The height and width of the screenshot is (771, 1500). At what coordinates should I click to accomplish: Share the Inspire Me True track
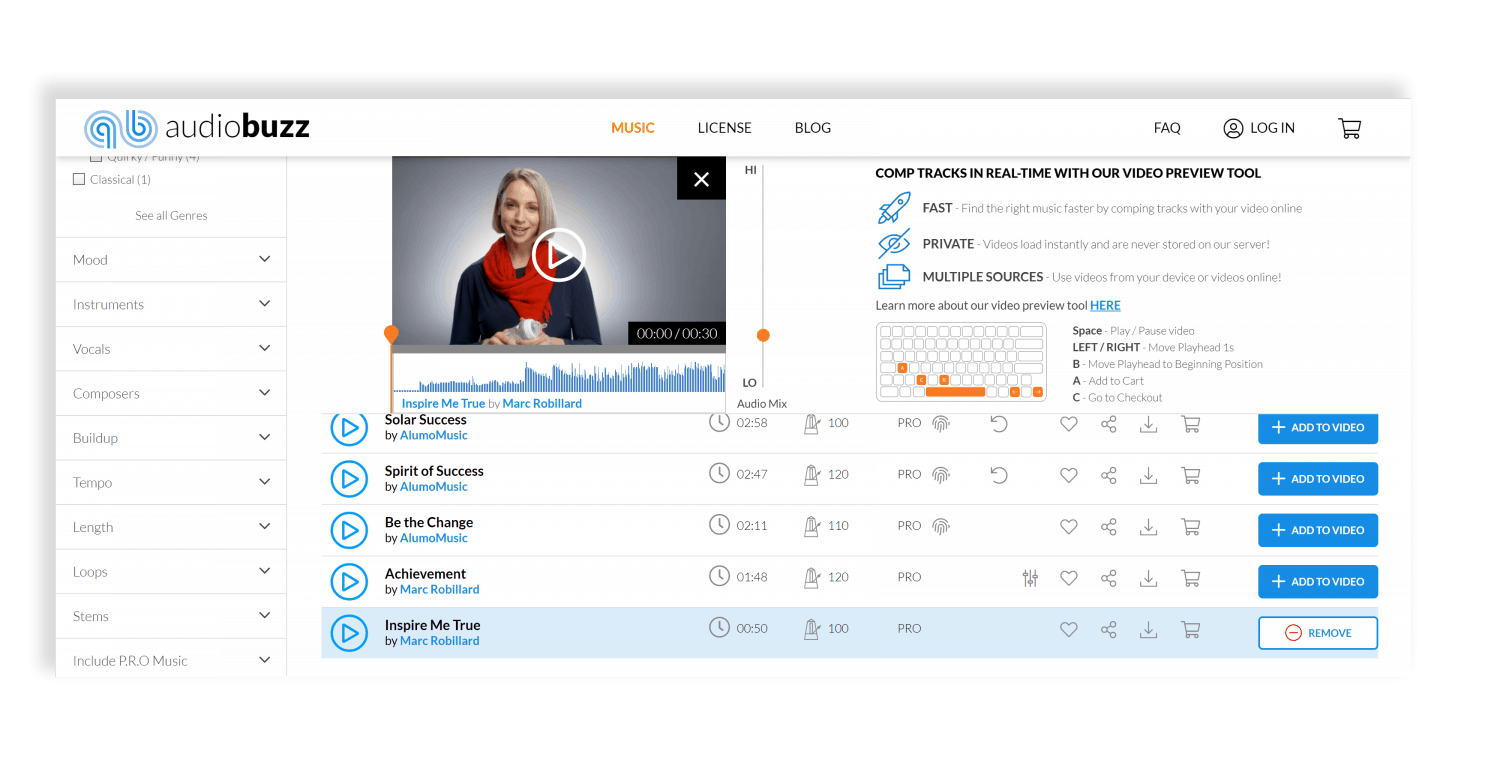click(1108, 630)
